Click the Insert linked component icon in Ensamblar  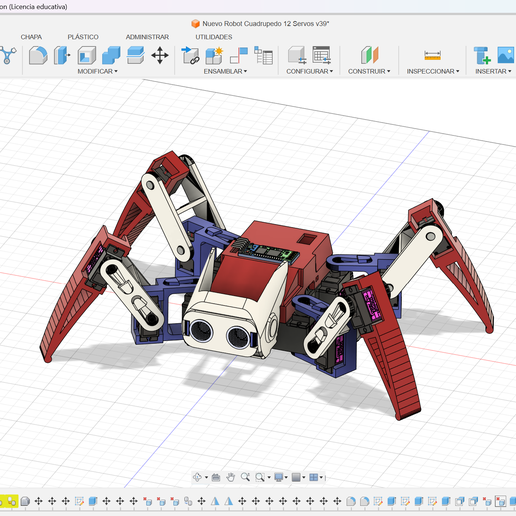tap(190, 55)
